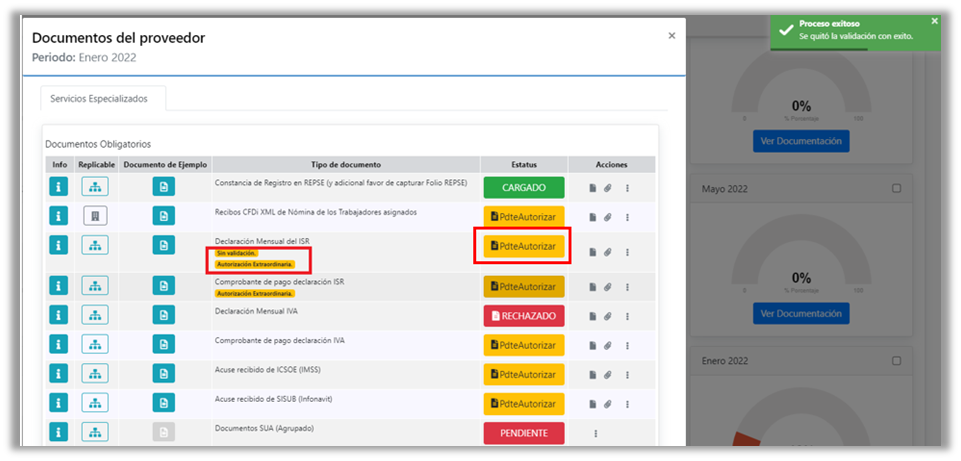View file icon in Acuse recibido de SISUB actions
Screen dimensions: 961x461
[593, 404]
